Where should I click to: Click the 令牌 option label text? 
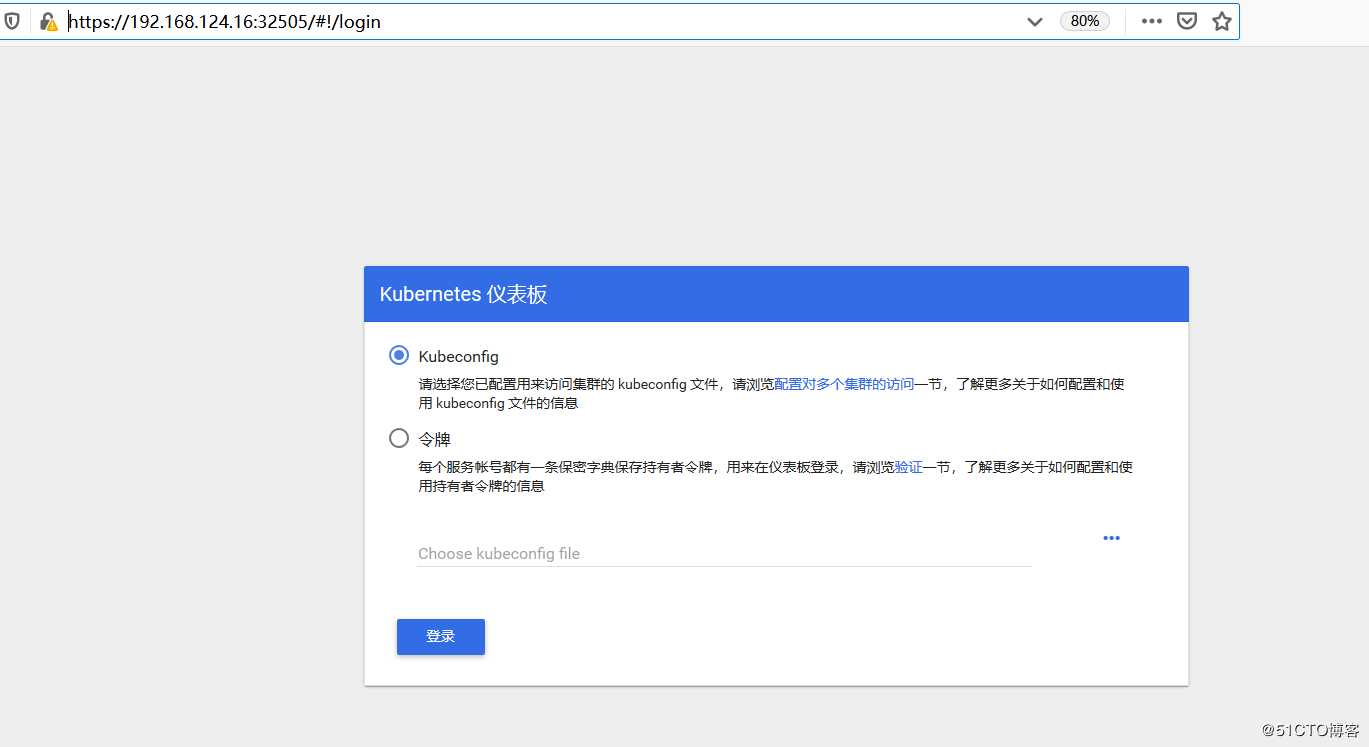(x=435, y=439)
